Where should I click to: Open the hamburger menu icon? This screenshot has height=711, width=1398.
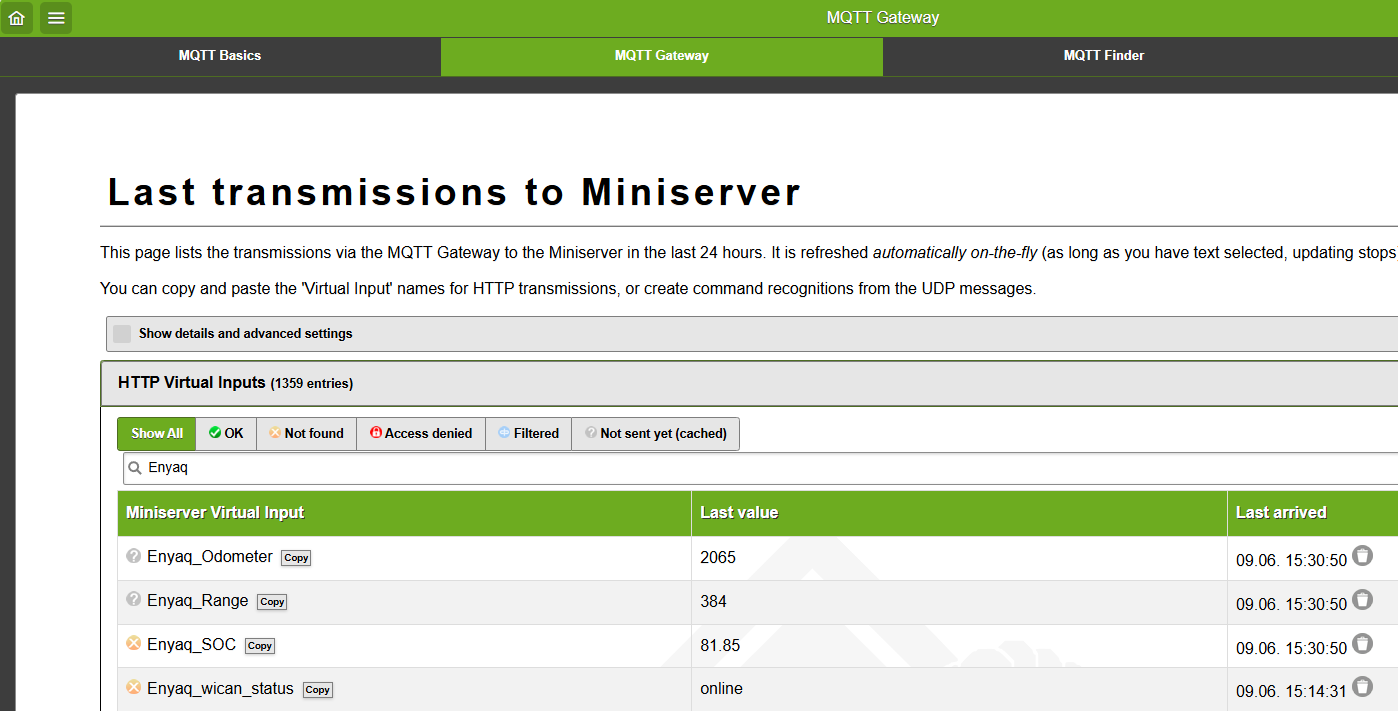click(x=56, y=17)
